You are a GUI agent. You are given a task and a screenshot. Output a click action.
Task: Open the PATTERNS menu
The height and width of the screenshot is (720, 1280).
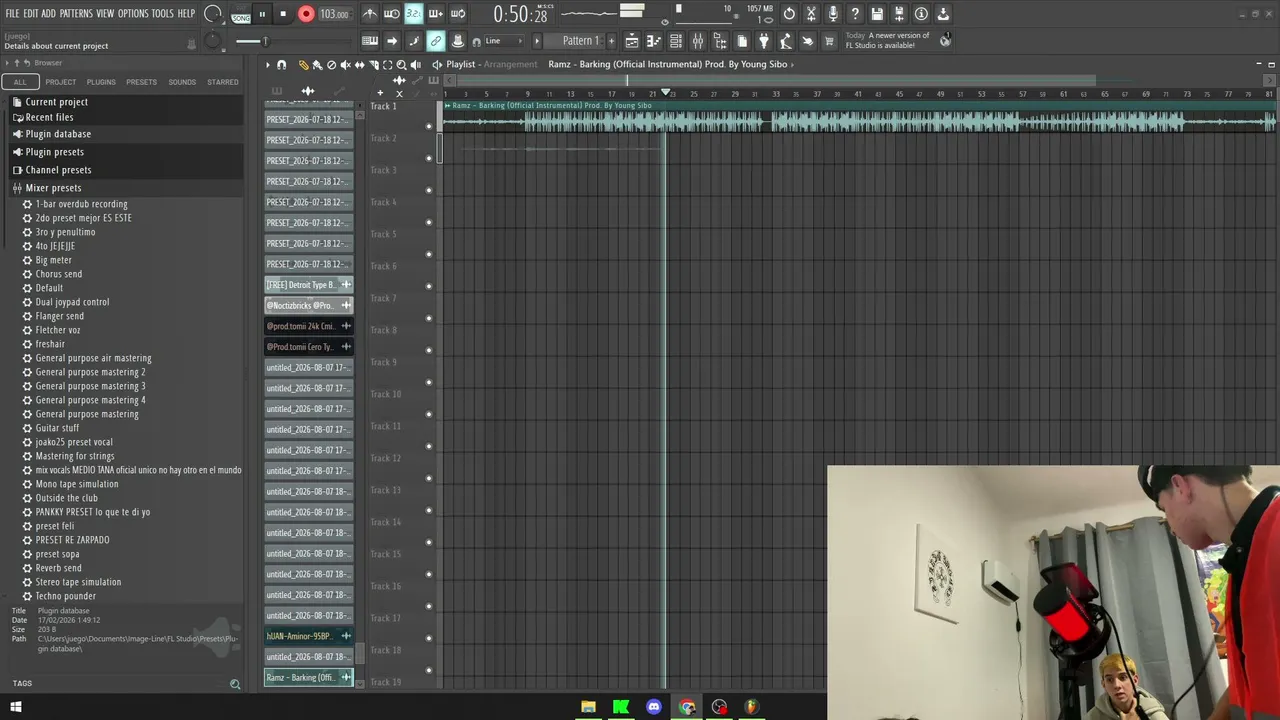pos(76,14)
